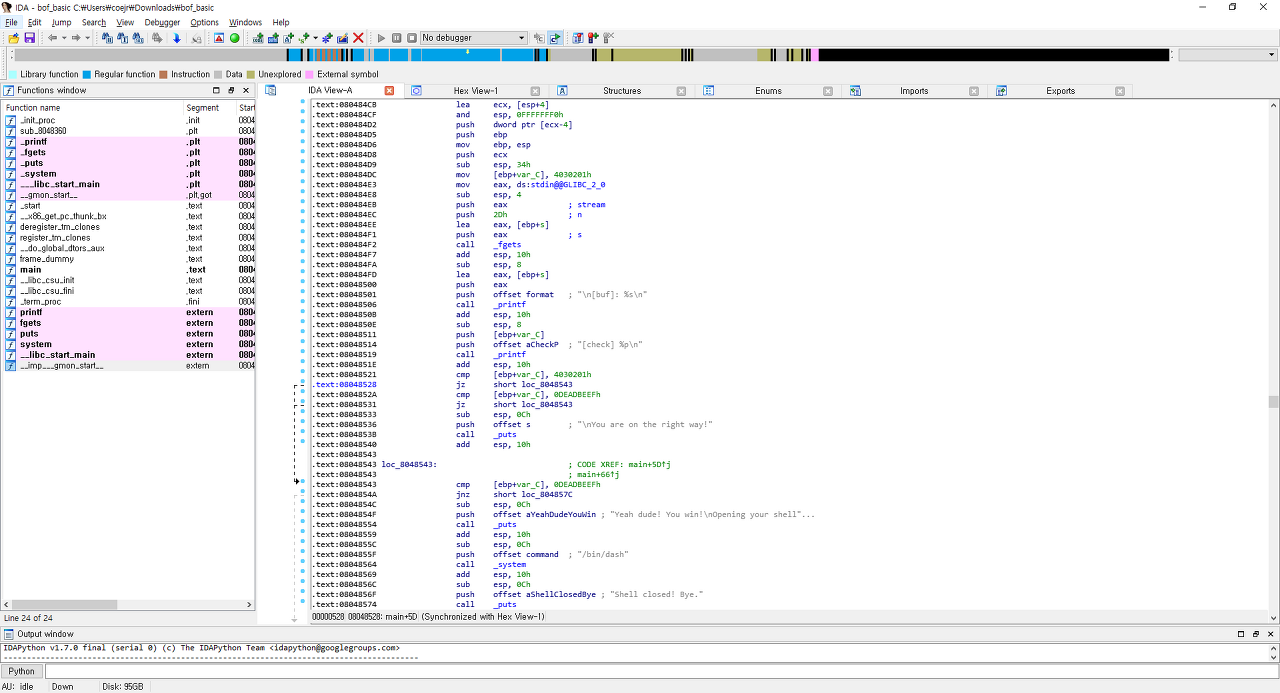Screen dimensions: 1280x693
Task: Terminate process with the stop icon
Action: tap(411, 38)
